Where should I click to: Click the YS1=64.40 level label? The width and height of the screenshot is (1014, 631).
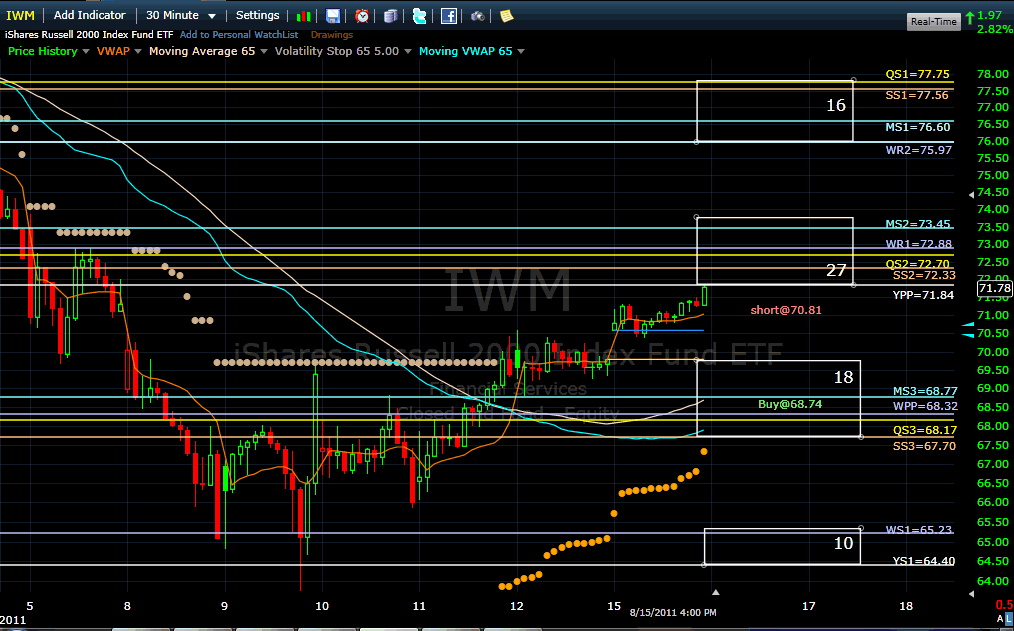click(x=923, y=561)
